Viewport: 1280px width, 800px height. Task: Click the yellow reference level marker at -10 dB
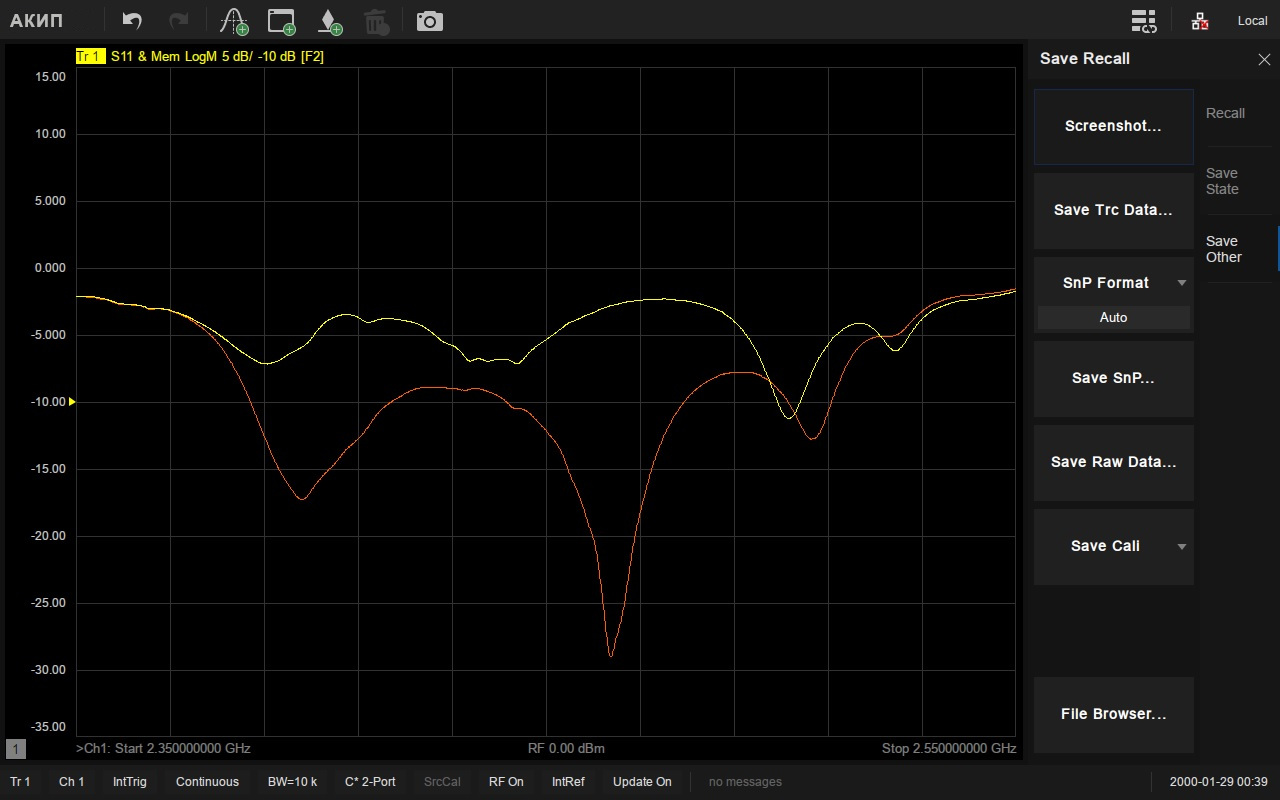[x=71, y=402]
